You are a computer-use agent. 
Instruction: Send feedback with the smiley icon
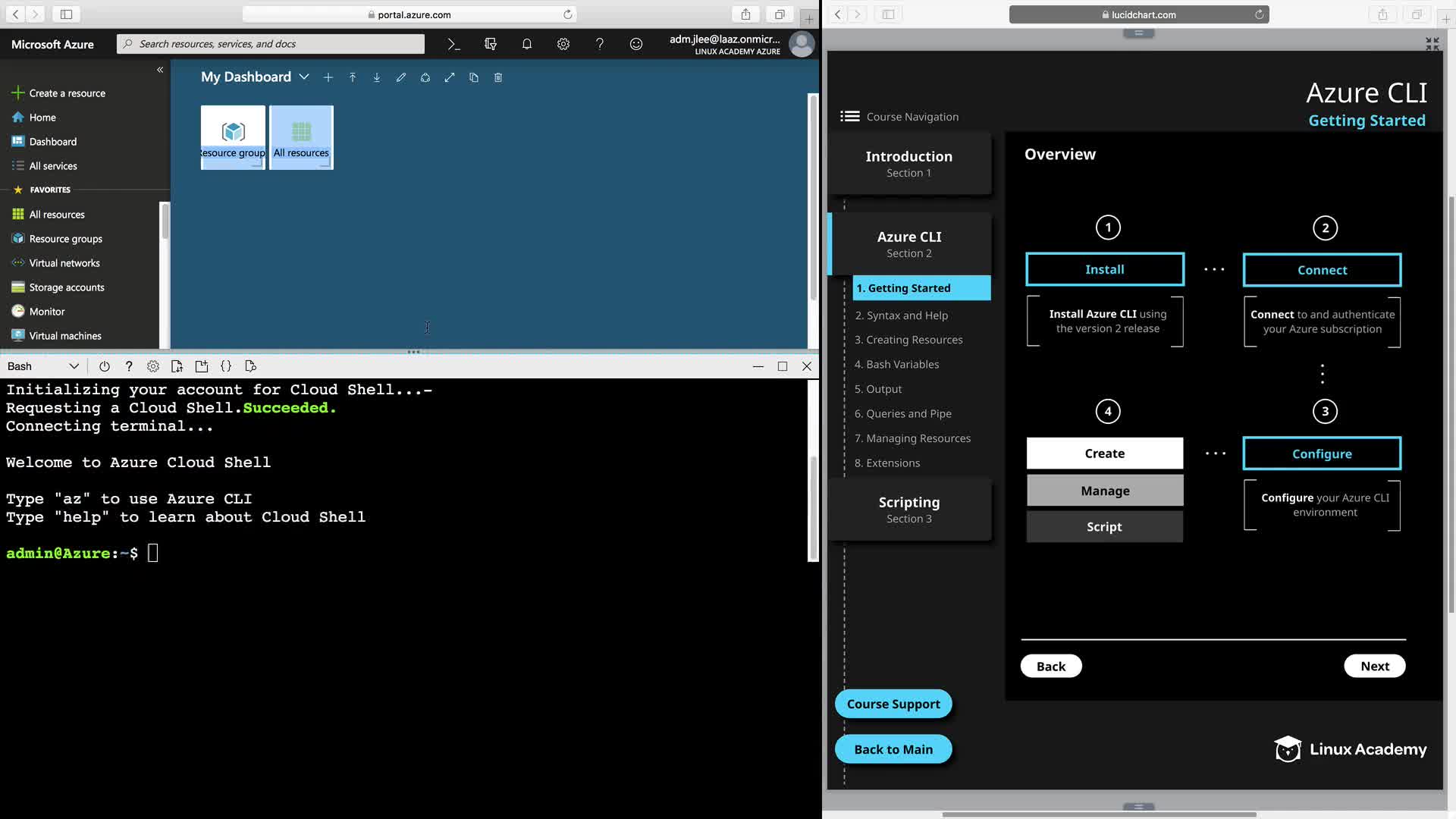636,44
